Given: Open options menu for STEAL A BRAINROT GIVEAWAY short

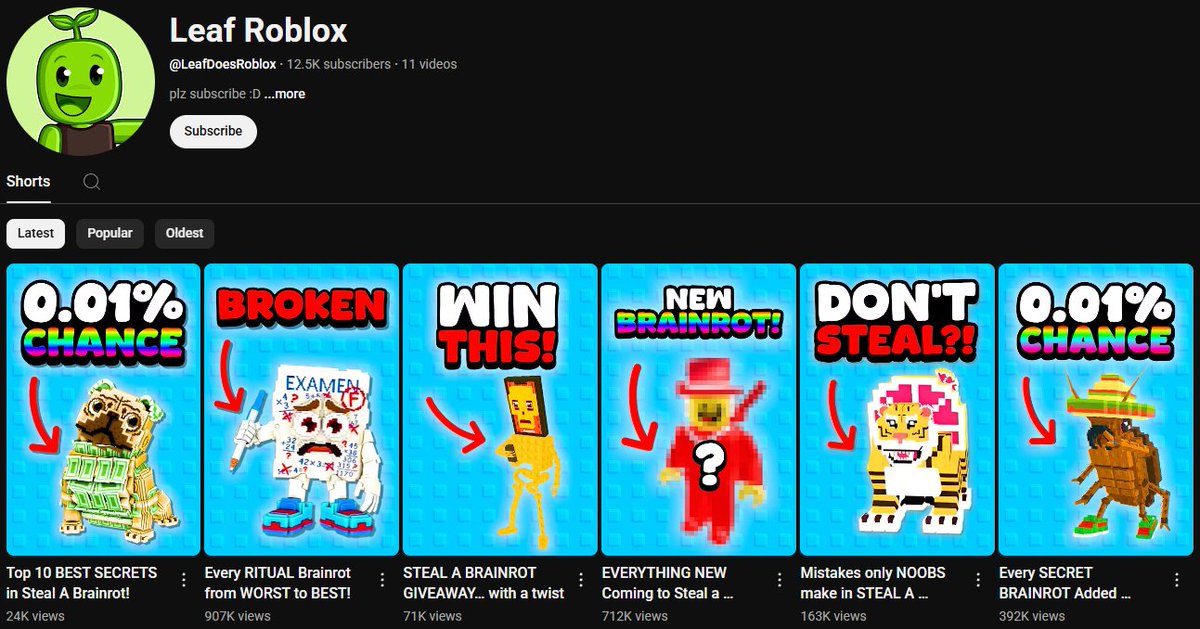Looking at the screenshot, I should [x=581, y=580].
